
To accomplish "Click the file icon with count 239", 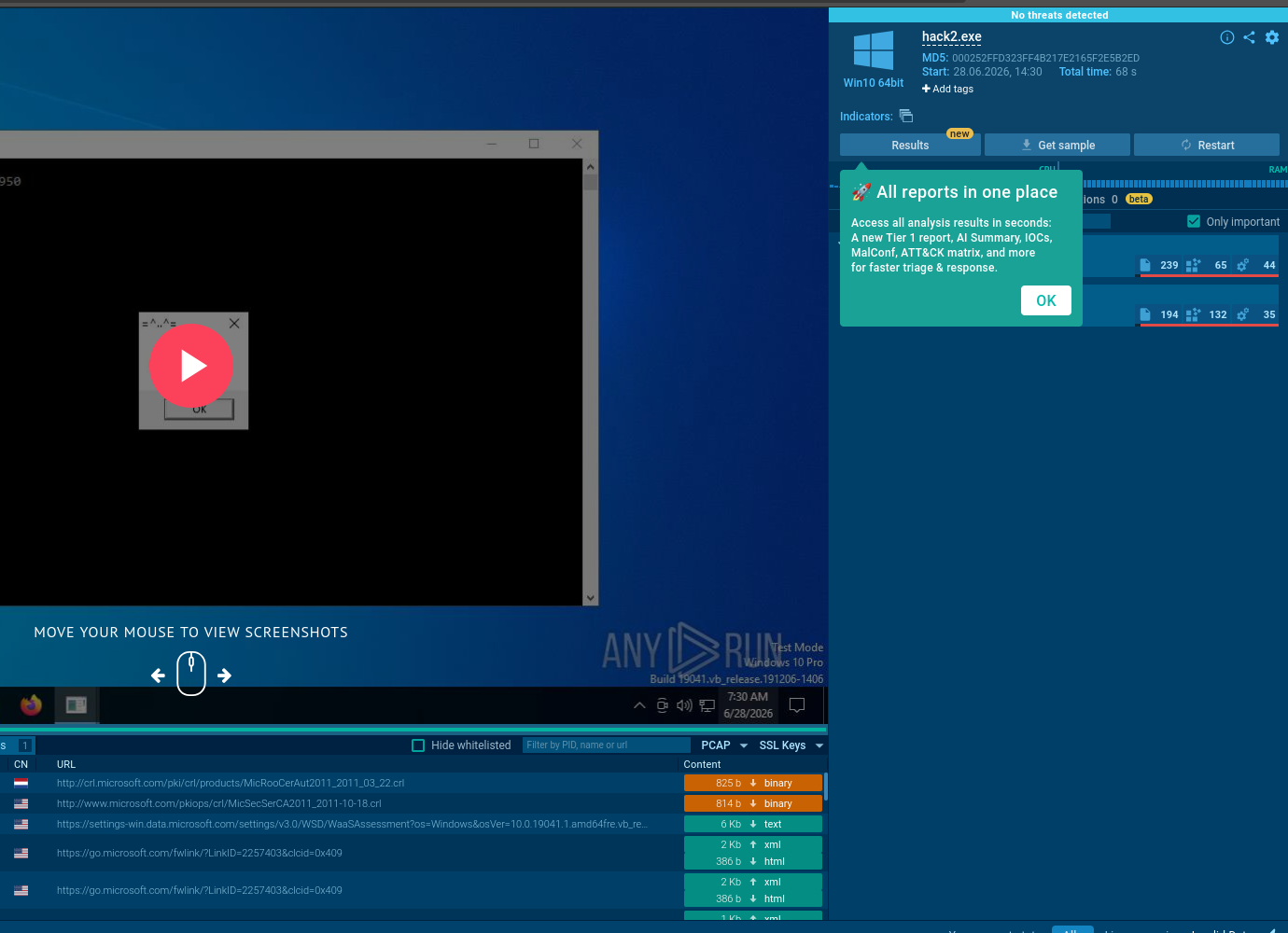I will [1145, 265].
